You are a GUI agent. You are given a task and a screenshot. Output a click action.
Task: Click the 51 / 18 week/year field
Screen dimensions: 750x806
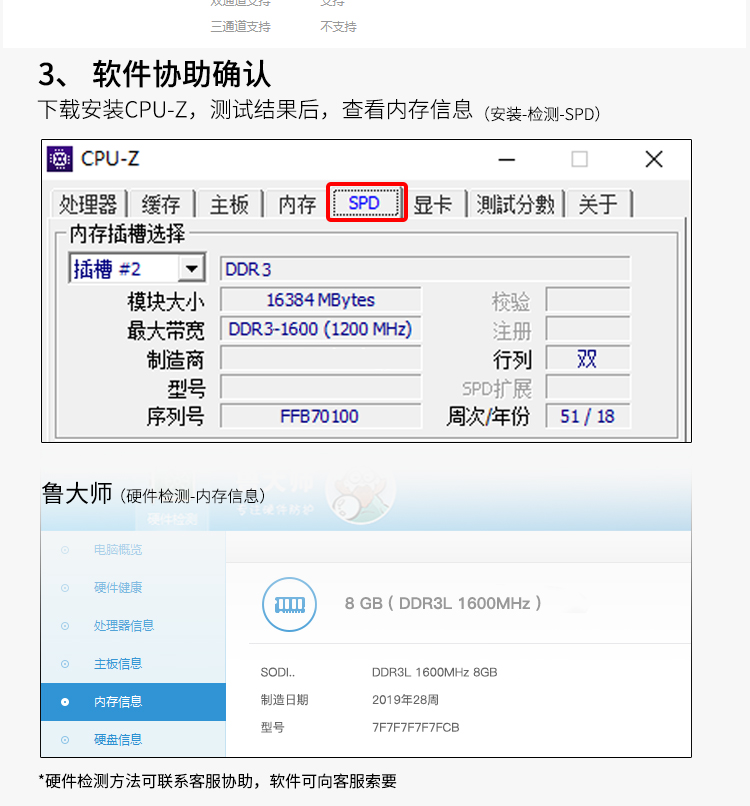pyautogui.click(x=588, y=416)
